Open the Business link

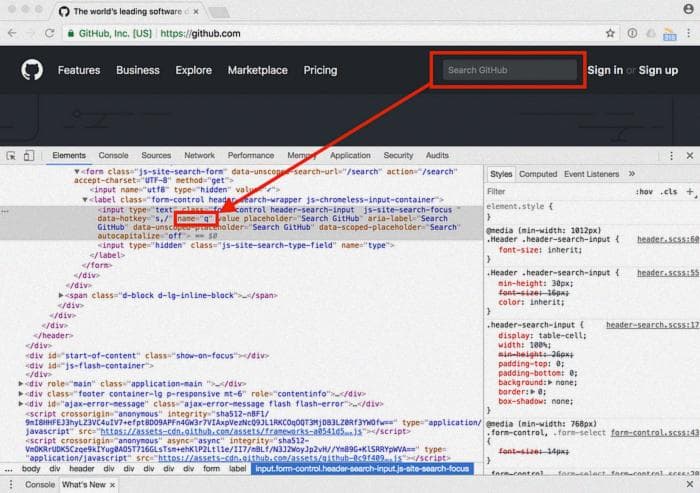(138, 70)
